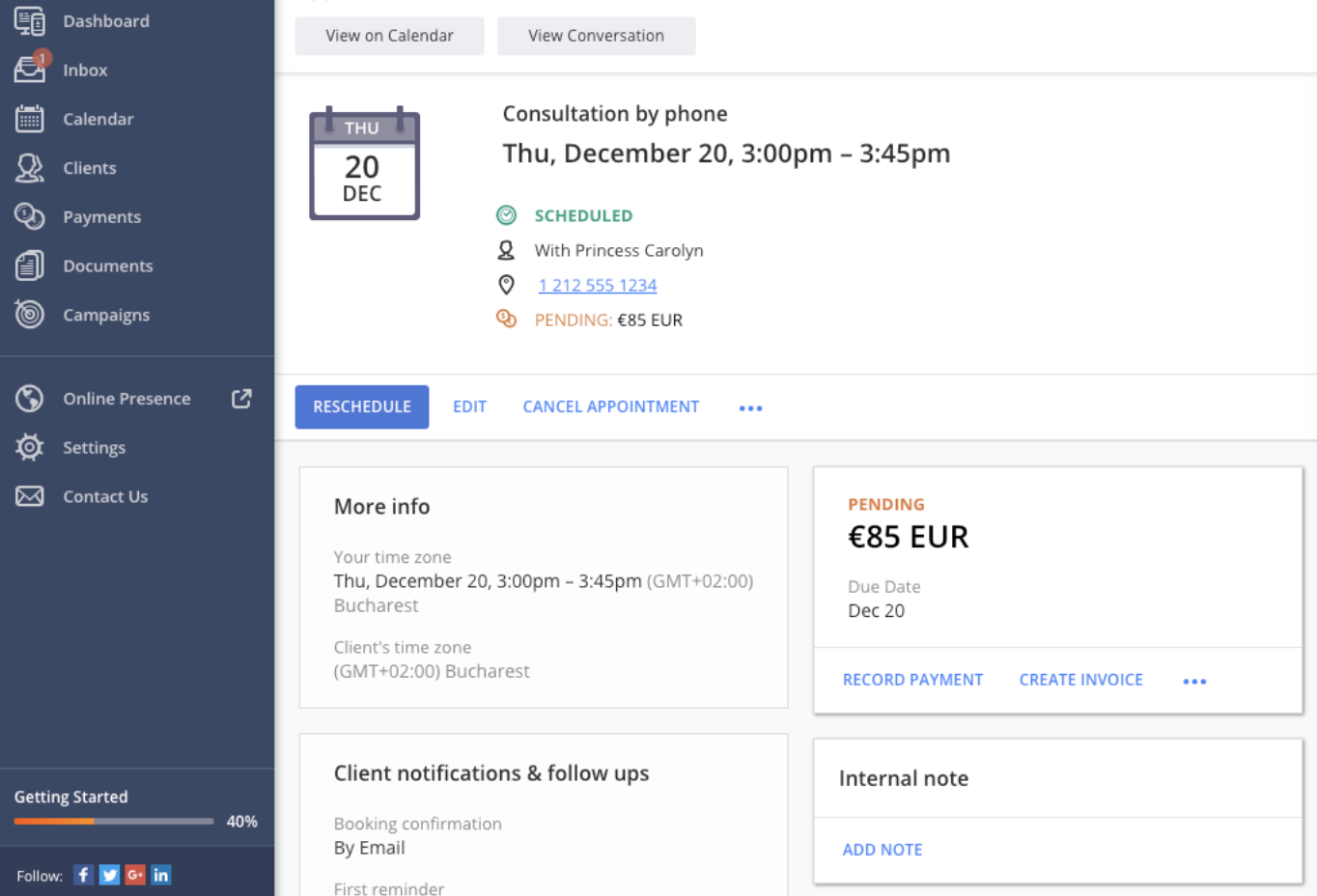
Task: Click the phone number link
Action: [x=598, y=285]
